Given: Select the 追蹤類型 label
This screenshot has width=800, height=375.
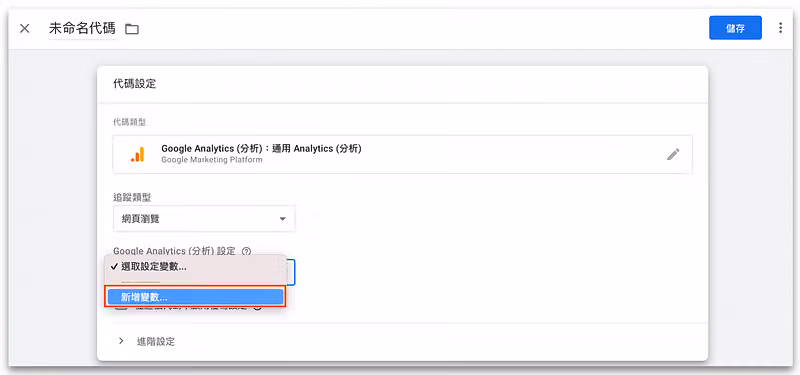Looking at the screenshot, I should tap(132, 197).
